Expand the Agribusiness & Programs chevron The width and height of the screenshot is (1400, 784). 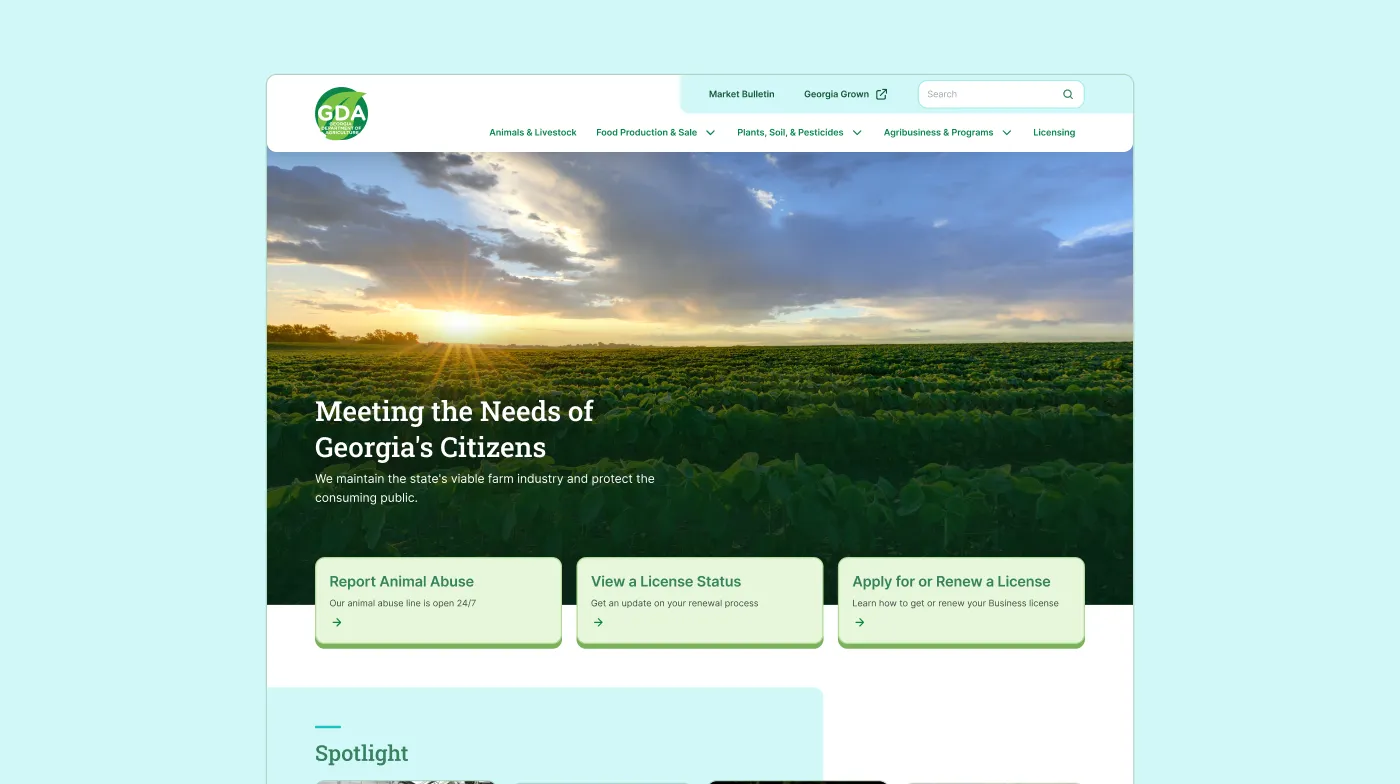(x=1007, y=132)
